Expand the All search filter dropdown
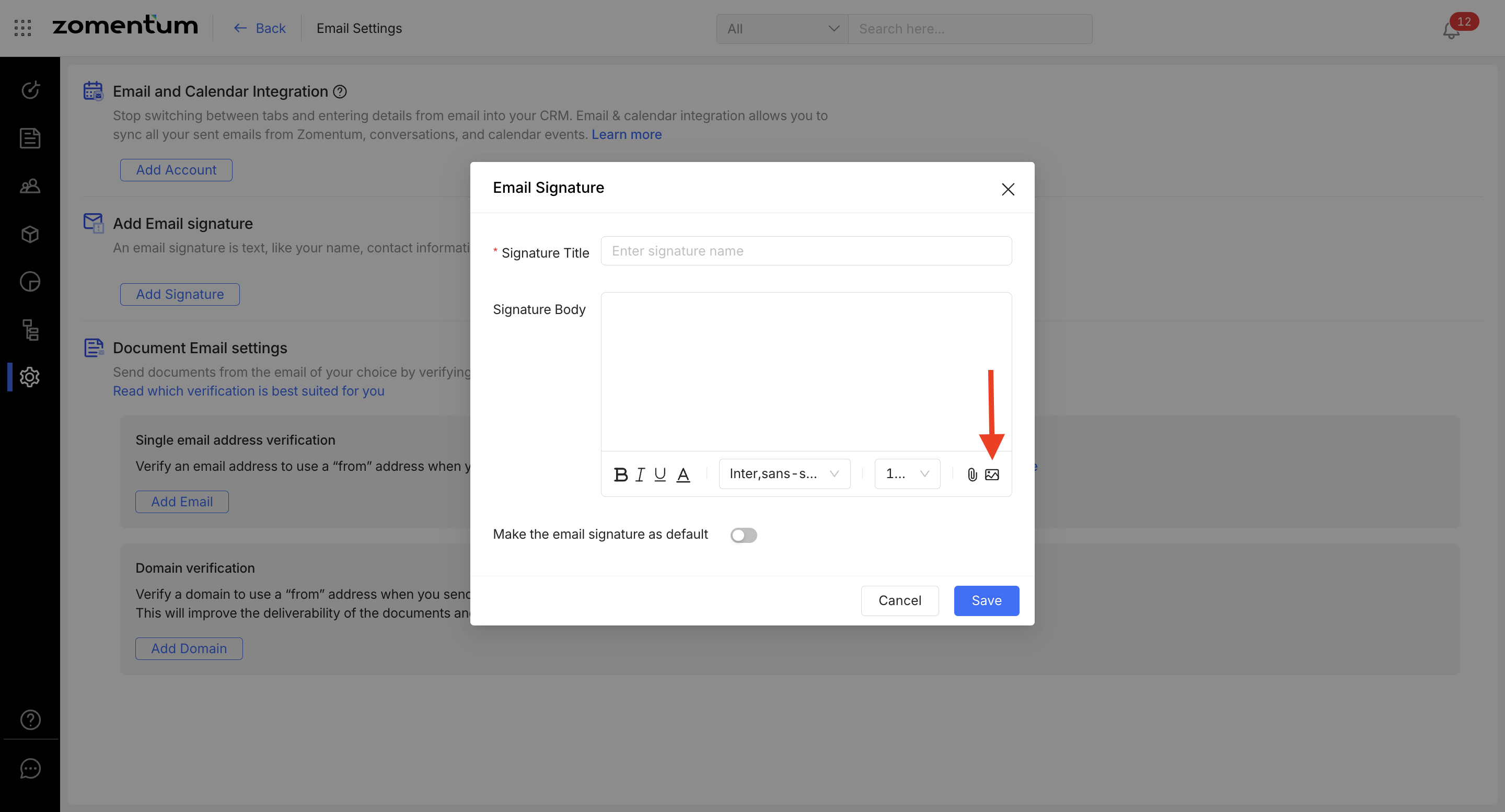 (x=782, y=29)
